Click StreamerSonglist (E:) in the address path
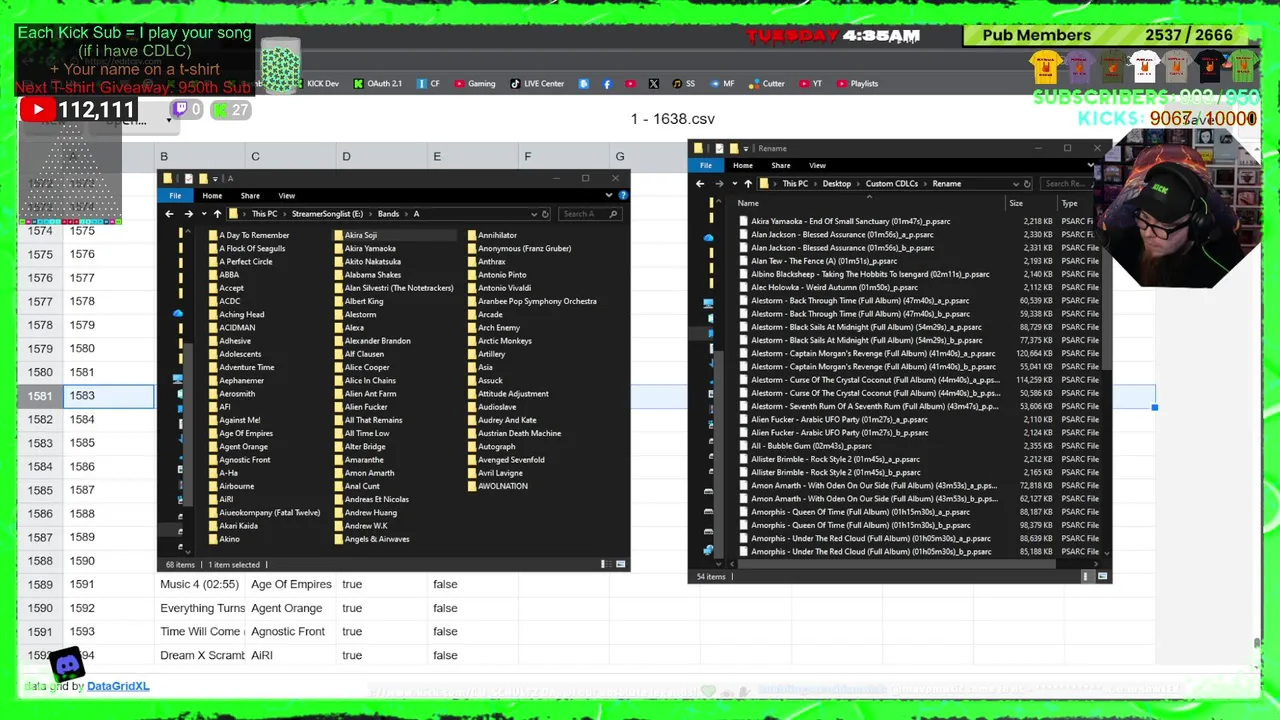 coord(327,214)
